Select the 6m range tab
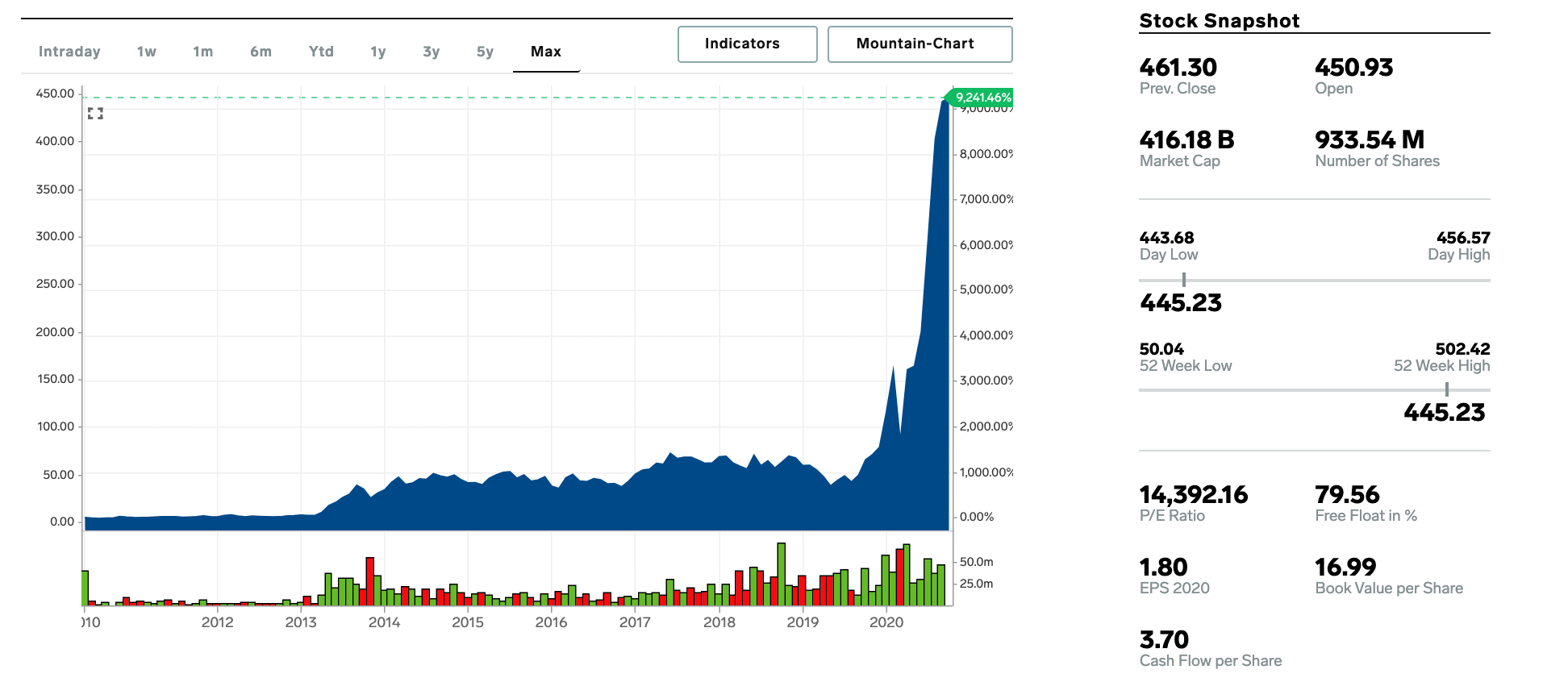Image resolution: width=1568 pixels, height=682 pixels. 261,52
